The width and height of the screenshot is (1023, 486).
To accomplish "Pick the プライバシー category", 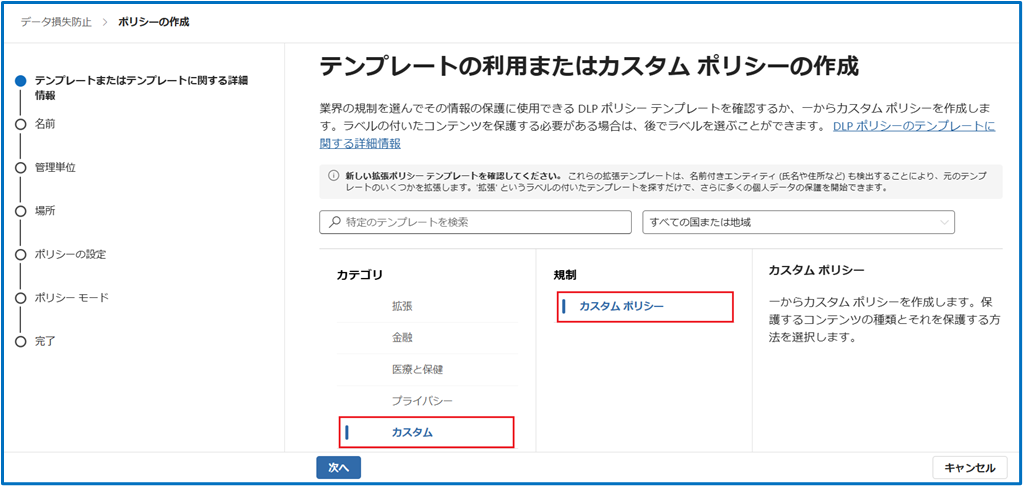I will tap(422, 400).
